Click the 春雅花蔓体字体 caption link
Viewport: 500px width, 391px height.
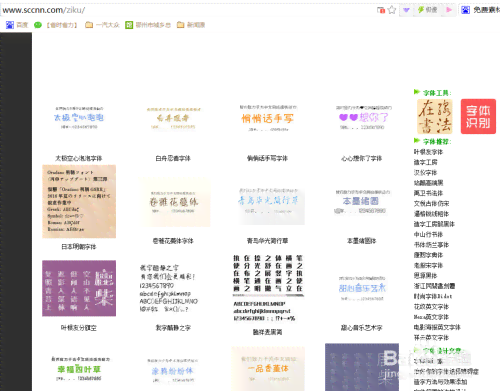[x=173, y=241]
